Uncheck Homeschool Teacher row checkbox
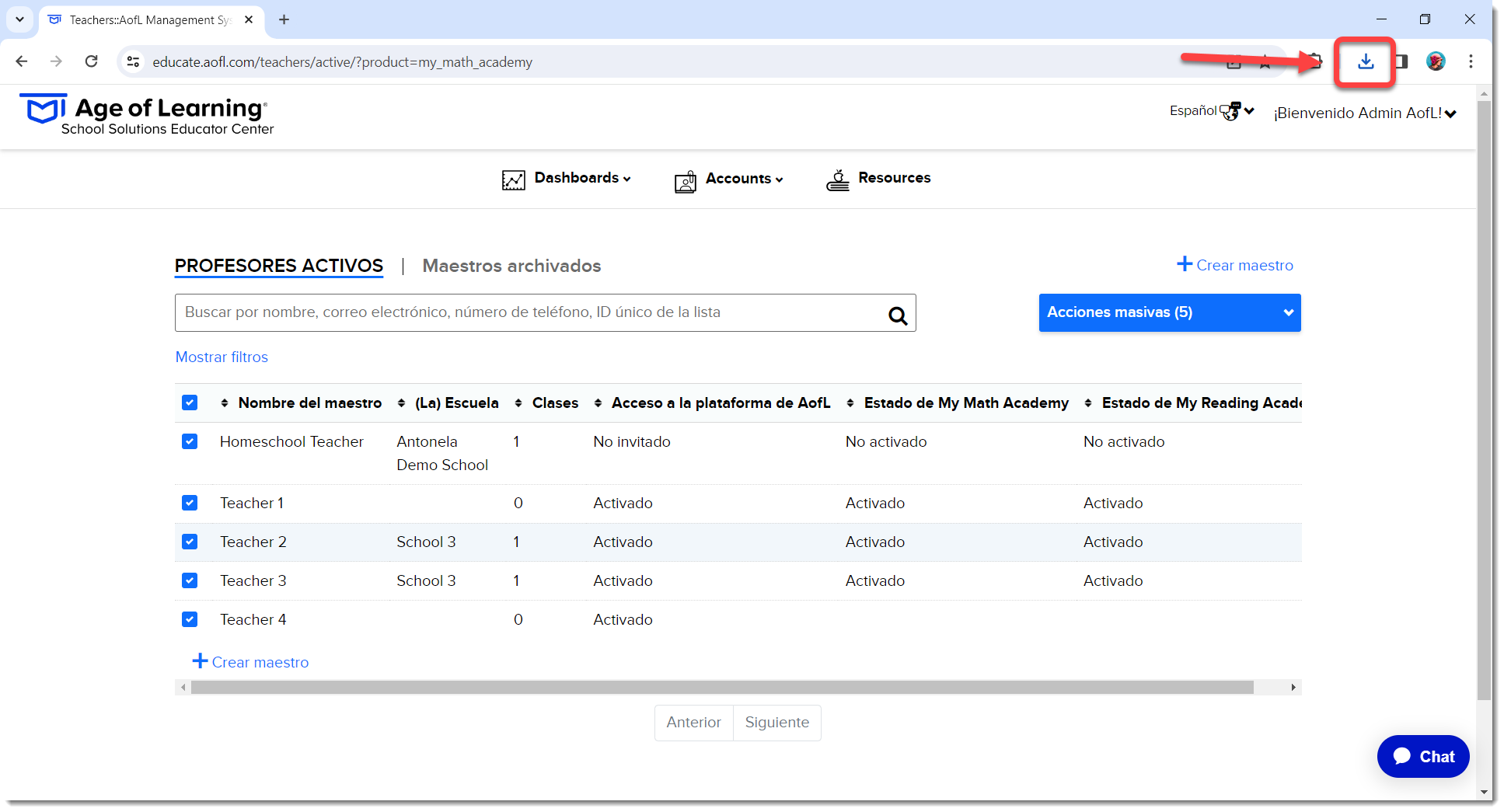This screenshot has width=1504, height=812. click(x=190, y=441)
